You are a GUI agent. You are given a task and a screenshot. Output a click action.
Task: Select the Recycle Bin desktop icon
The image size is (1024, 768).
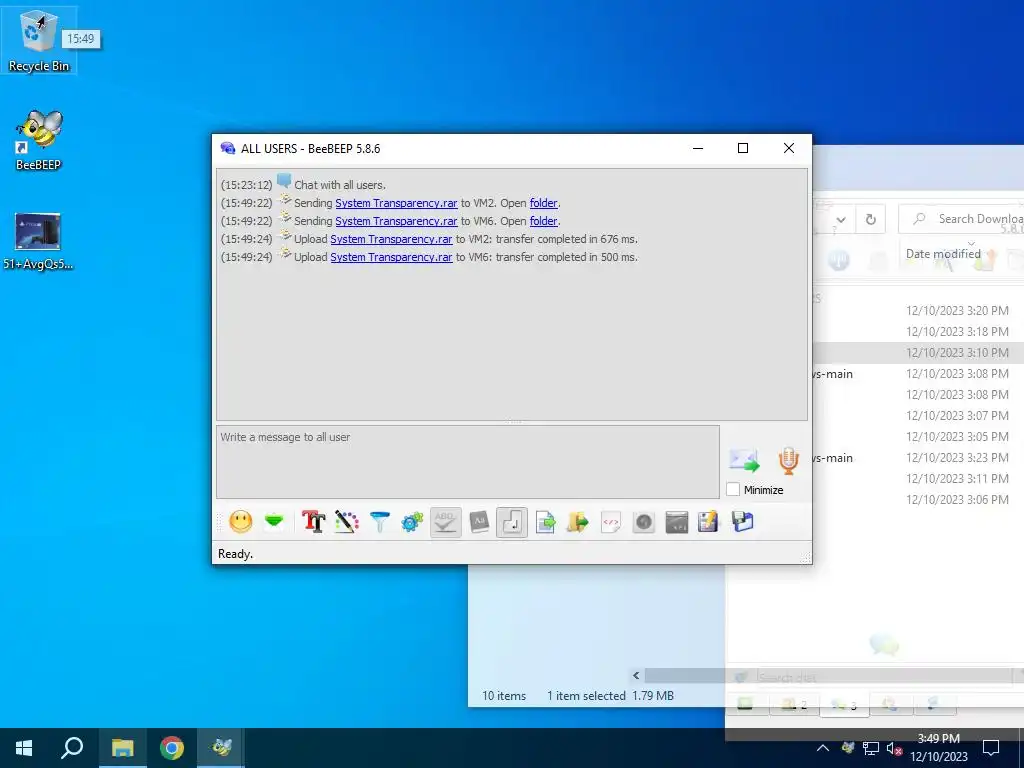click(x=39, y=41)
